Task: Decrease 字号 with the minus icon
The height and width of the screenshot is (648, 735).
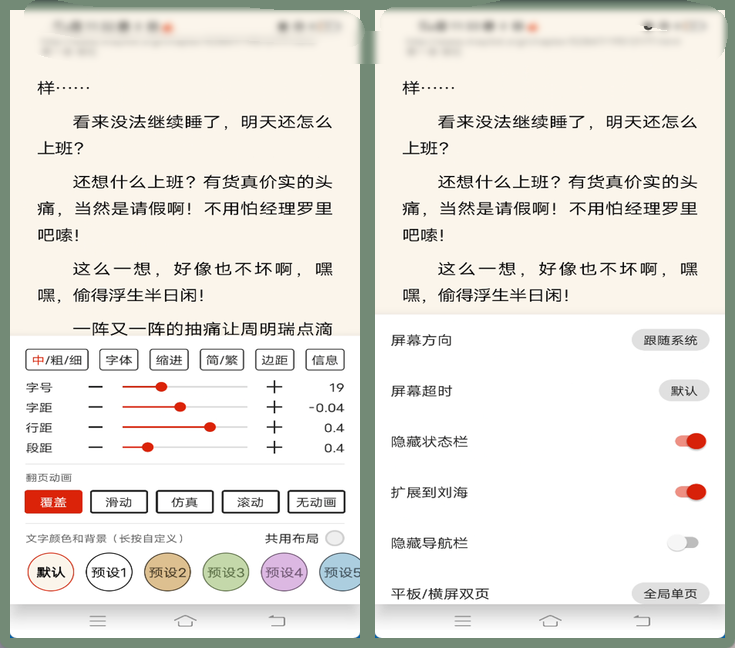Action: click(96, 387)
